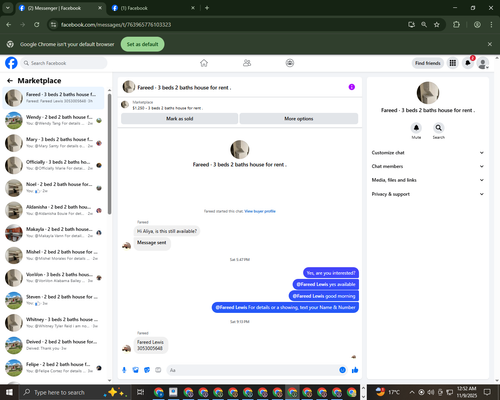Click the back arrow beside Marketplace
The width and height of the screenshot is (500, 400).
10,81
